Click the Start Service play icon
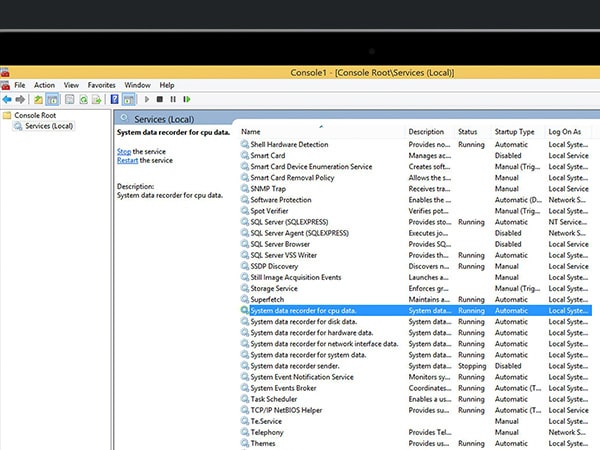 (147, 99)
